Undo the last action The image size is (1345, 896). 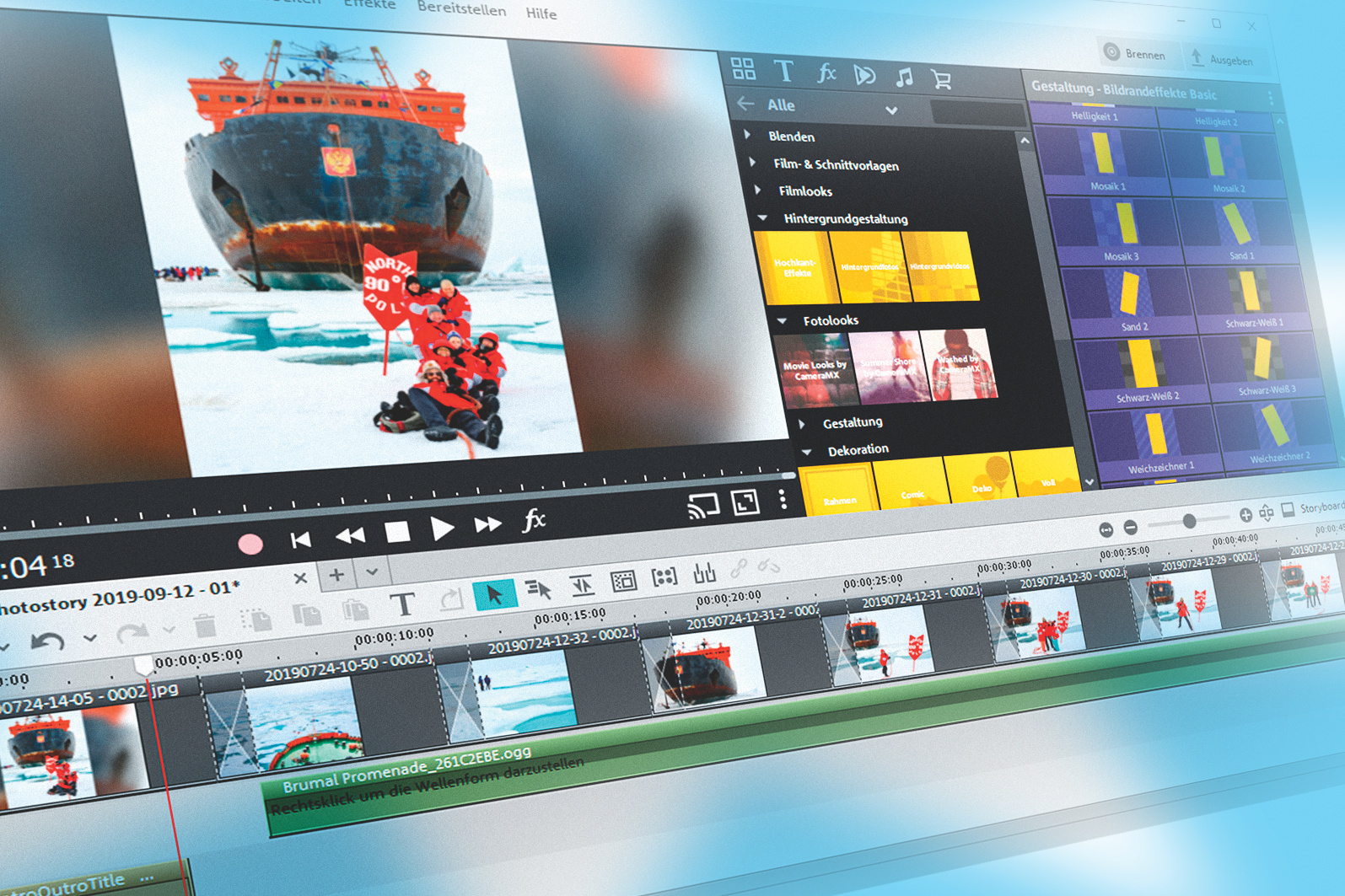47,642
